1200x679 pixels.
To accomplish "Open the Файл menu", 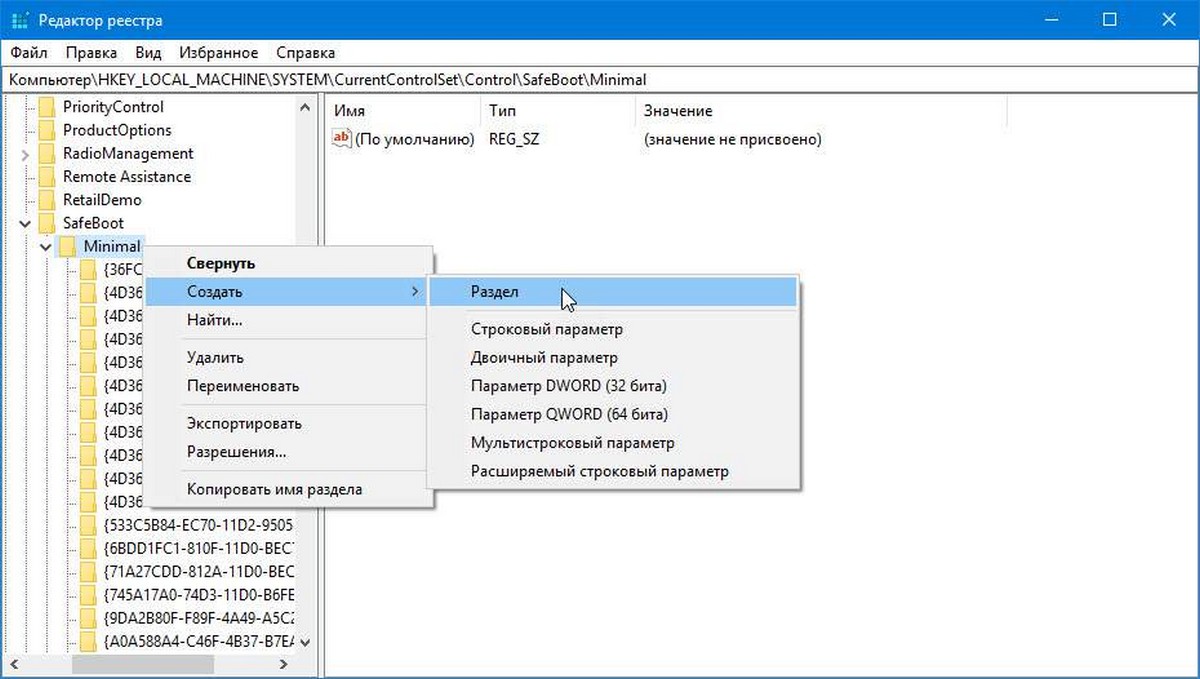I will pyautogui.click(x=29, y=53).
